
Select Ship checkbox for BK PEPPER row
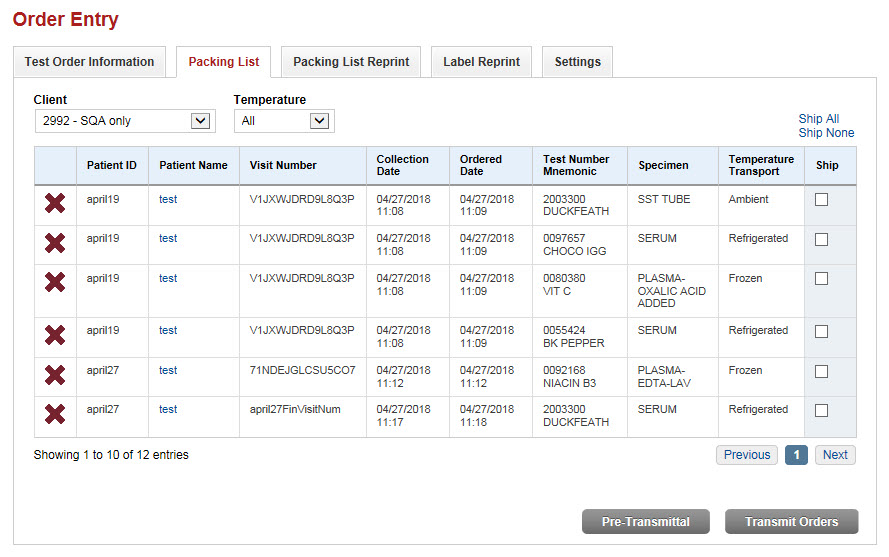821,331
